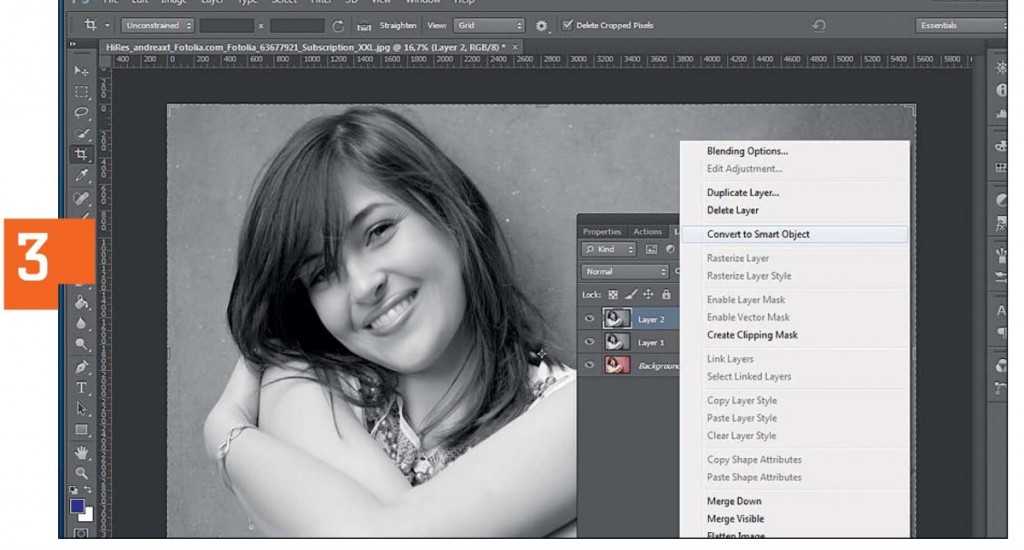Image resolution: width=1024 pixels, height=550 pixels.
Task: Pick the Hand tool
Action: click(x=82, y=452)
